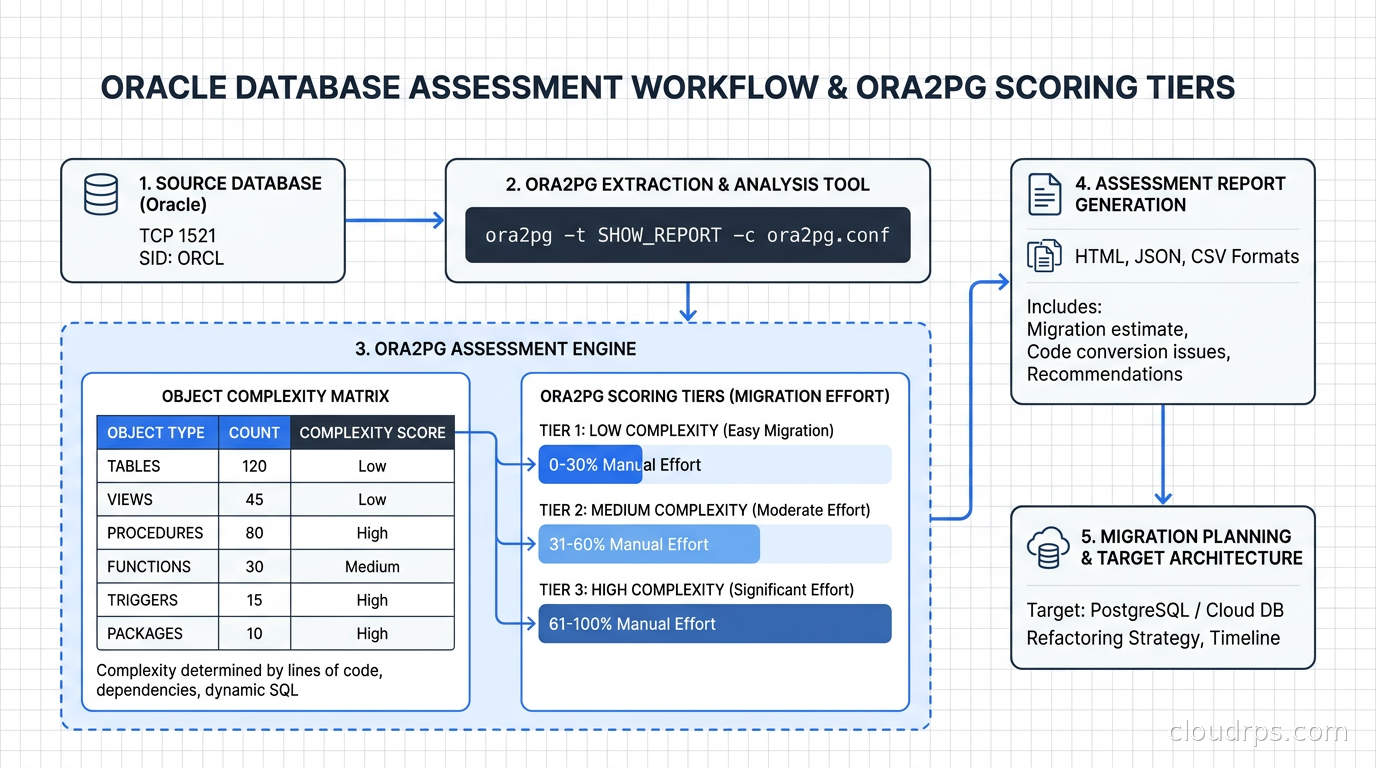Viewport: 1376px width, 768px height.
Task: Click the database cylinder icon in Source Database box
Action: coord(101,195)
